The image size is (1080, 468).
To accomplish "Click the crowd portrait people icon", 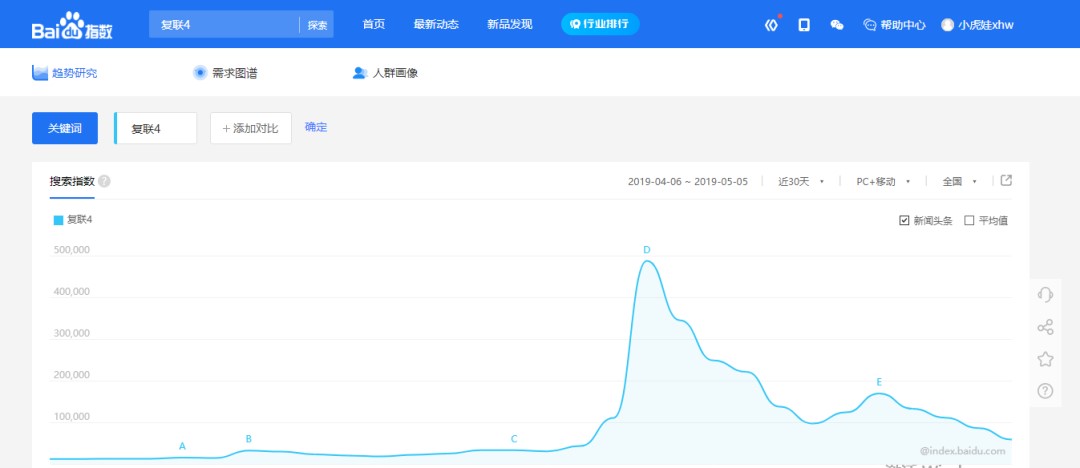I will pos(360,72).
